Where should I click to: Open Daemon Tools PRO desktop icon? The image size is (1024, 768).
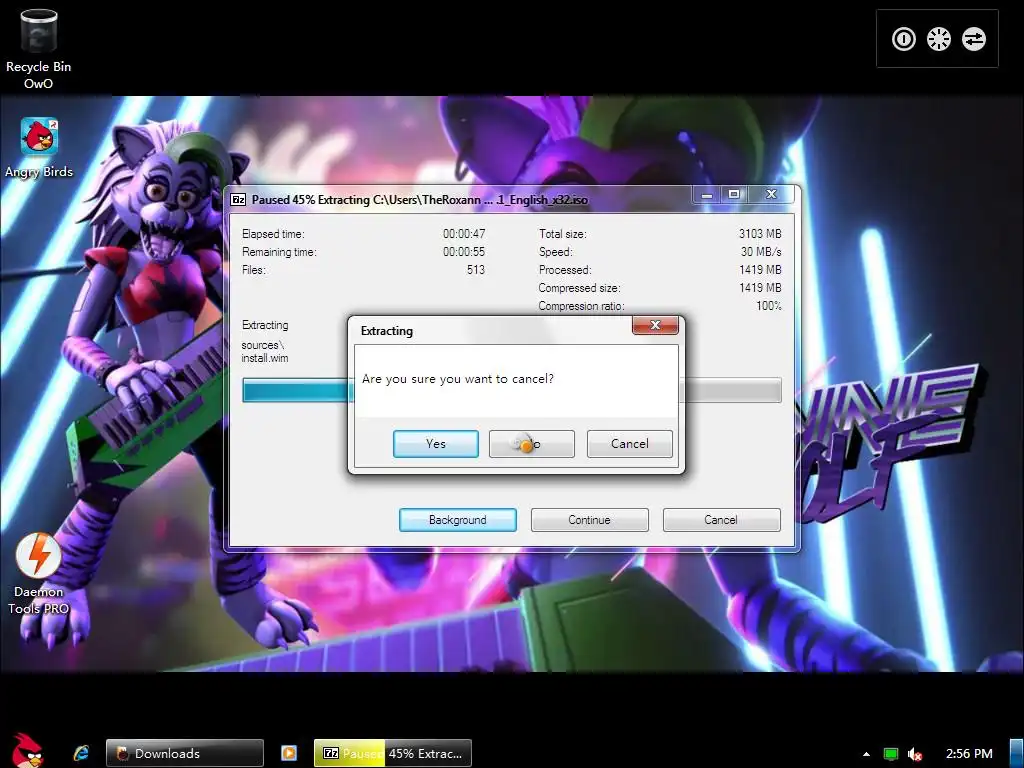pos(39,574)
